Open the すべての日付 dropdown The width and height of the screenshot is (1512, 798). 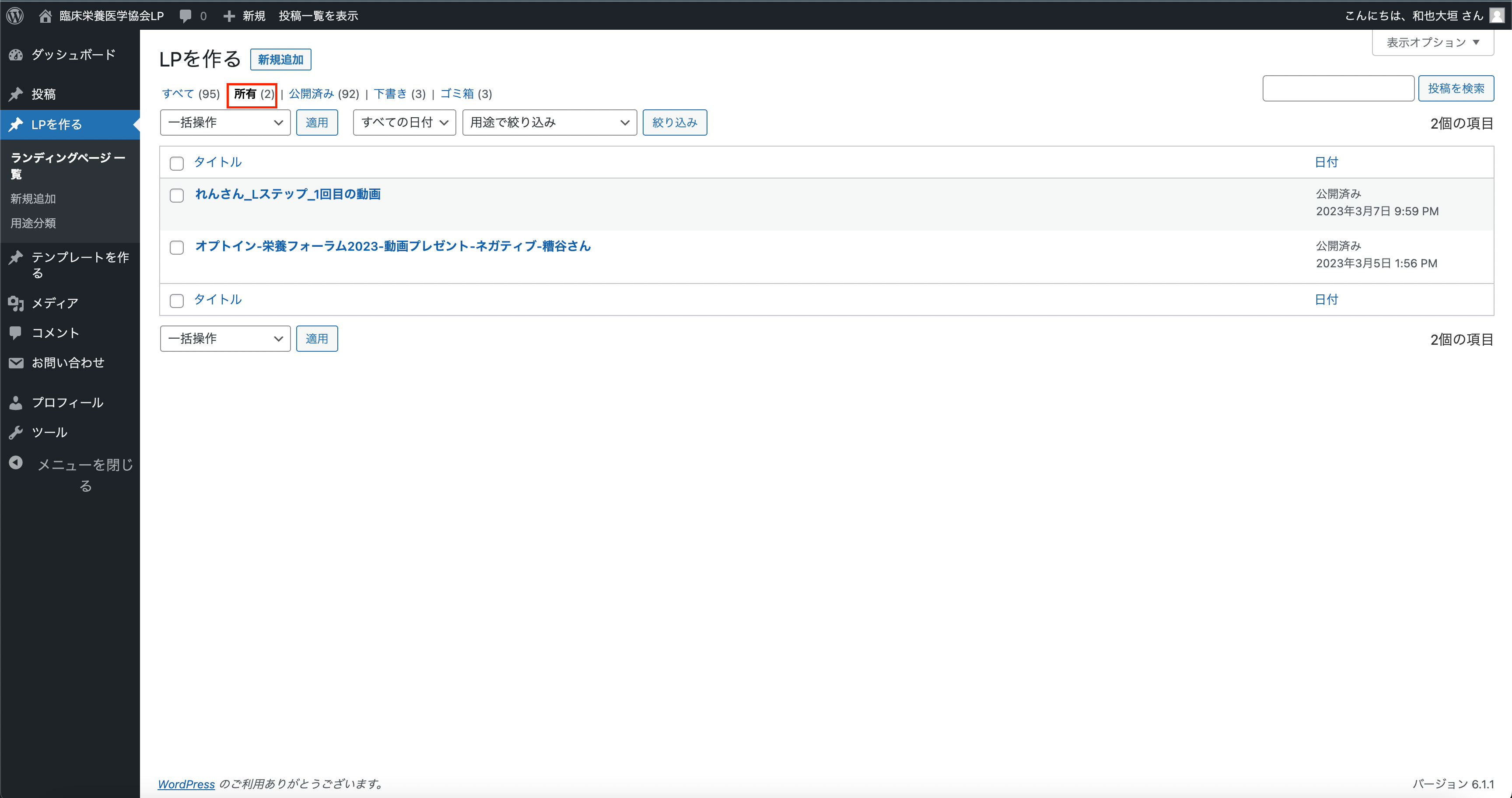(404, 122)
